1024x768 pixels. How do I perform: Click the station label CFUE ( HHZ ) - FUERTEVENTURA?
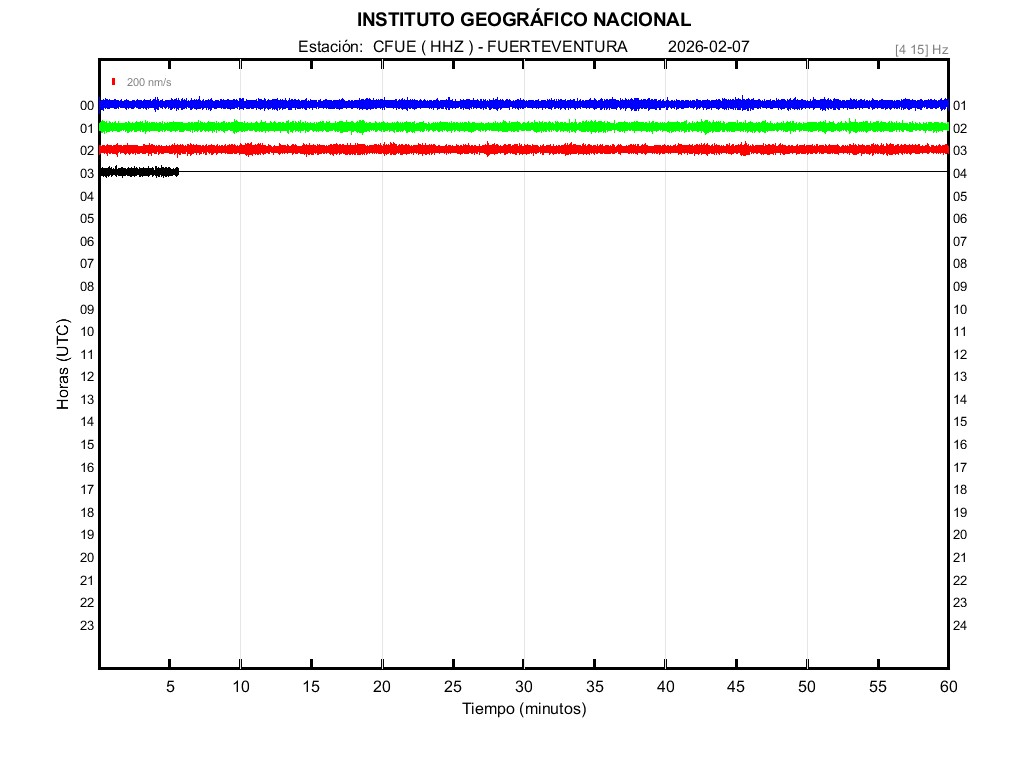pyautogui.click(x=499, y=47)
